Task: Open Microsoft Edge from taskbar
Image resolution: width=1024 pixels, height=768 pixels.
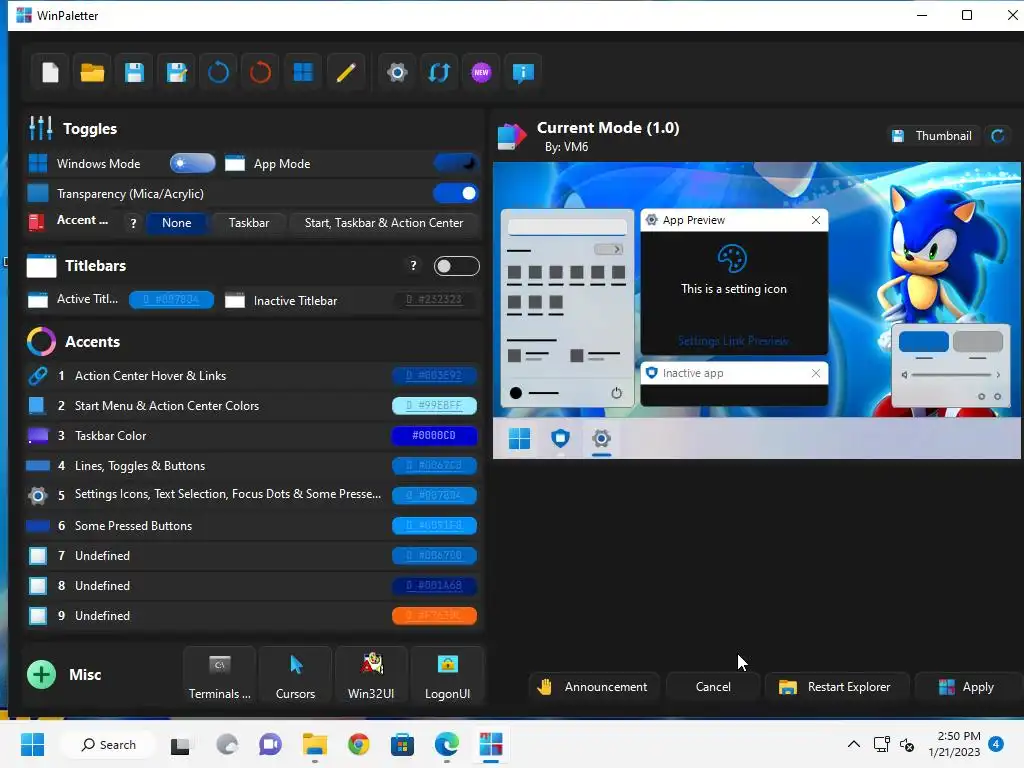Action: point(447,744)
